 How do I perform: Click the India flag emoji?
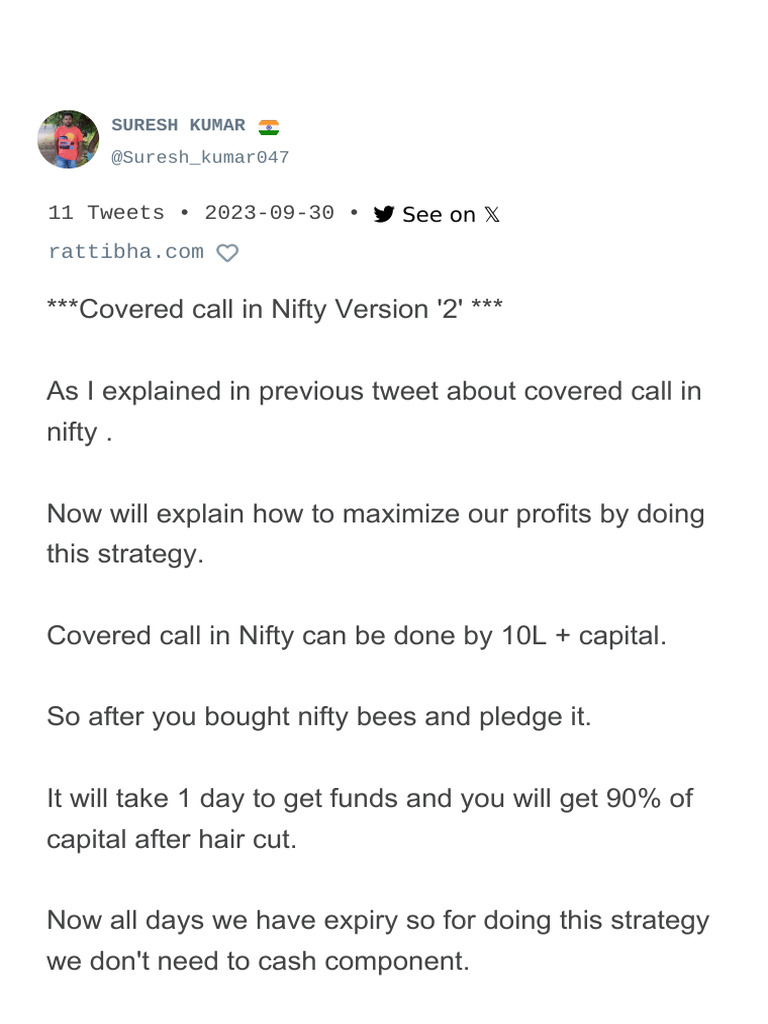[268, 127]
